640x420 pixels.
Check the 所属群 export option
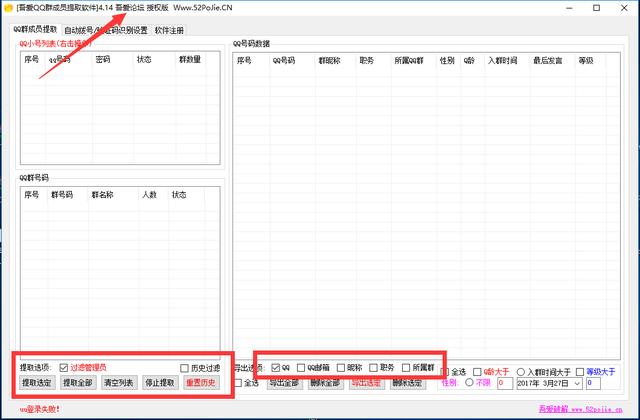[405, 367]
